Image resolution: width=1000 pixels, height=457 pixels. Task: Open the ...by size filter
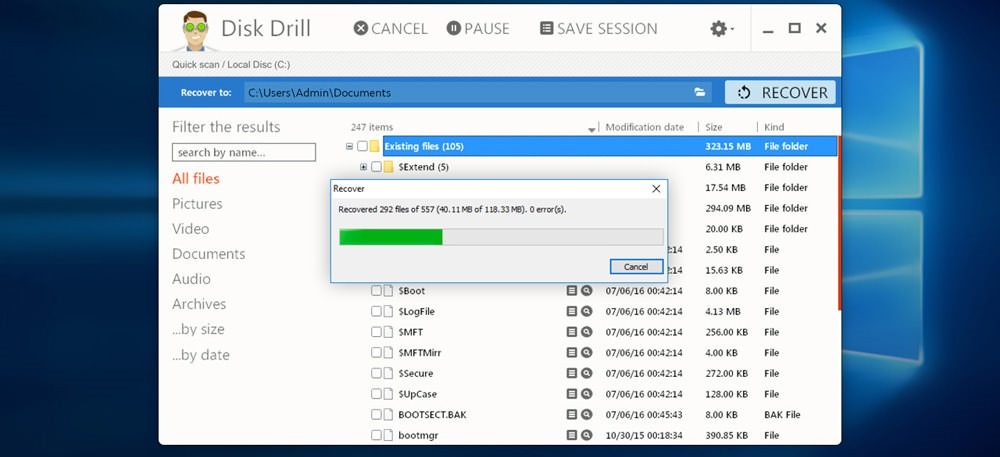coord(198,330)
